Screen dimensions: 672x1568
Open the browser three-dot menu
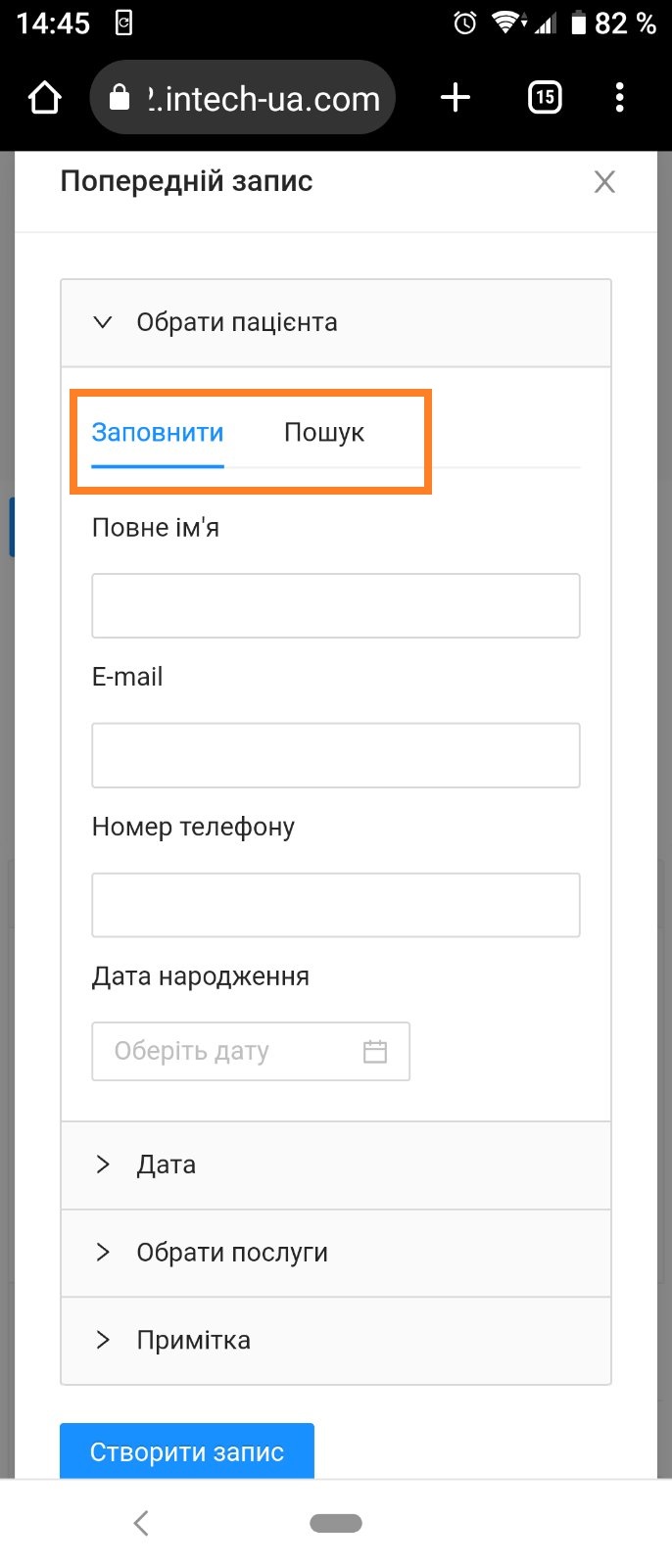coord(619,98)
